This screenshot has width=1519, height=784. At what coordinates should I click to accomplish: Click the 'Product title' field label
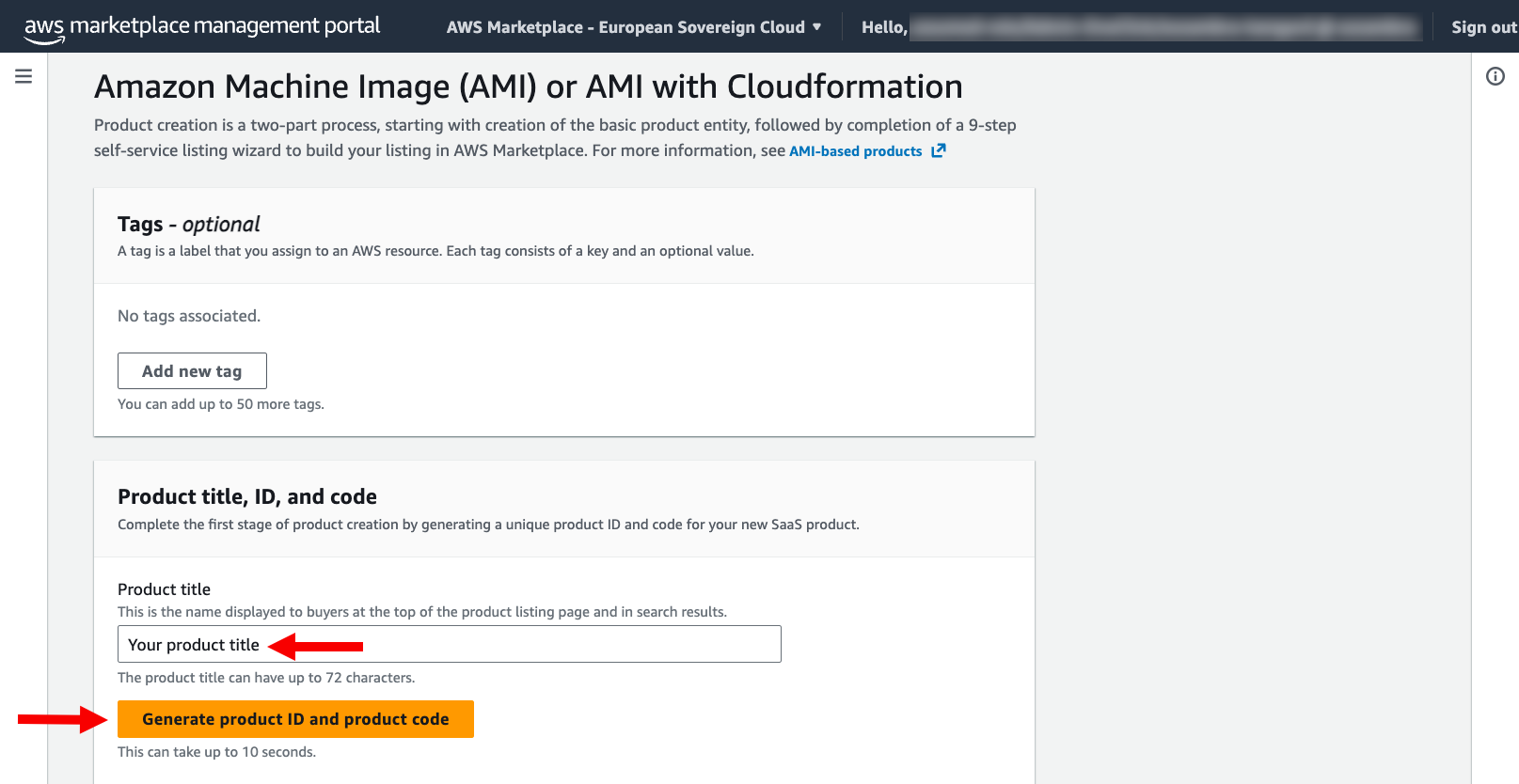[x=164, y=589]
